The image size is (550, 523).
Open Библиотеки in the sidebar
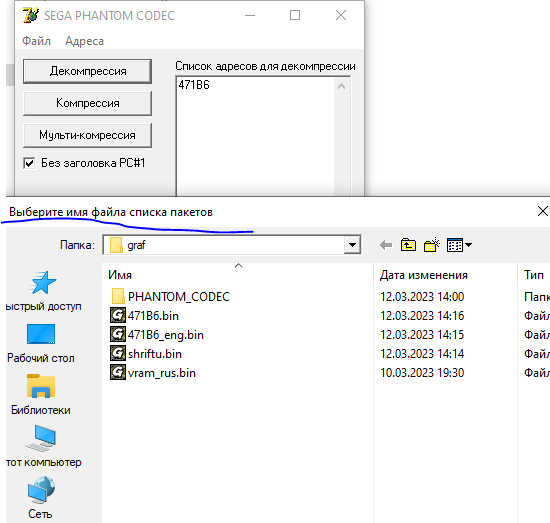pos(41,395)
